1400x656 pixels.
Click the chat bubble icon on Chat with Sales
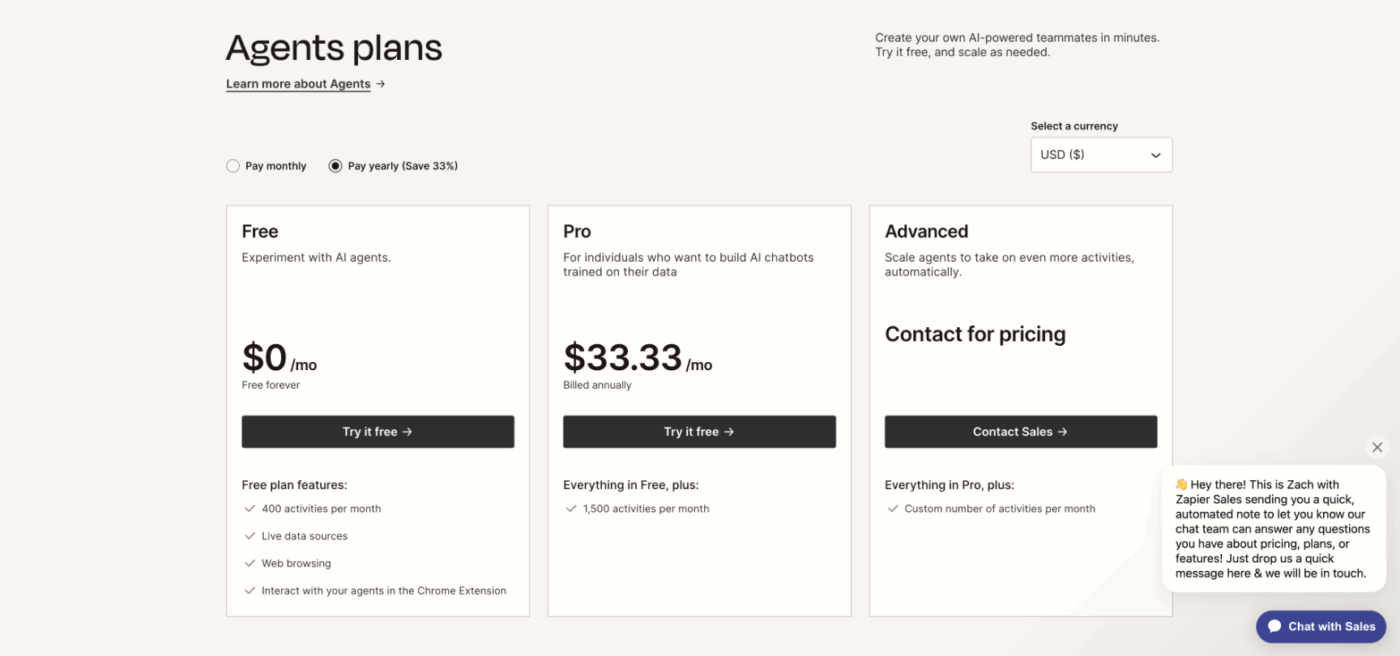(x=1275, y=626)
